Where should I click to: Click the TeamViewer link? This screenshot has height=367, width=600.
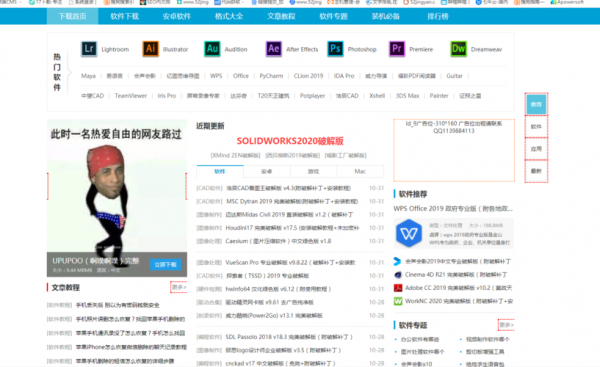[x=131, y=96]
